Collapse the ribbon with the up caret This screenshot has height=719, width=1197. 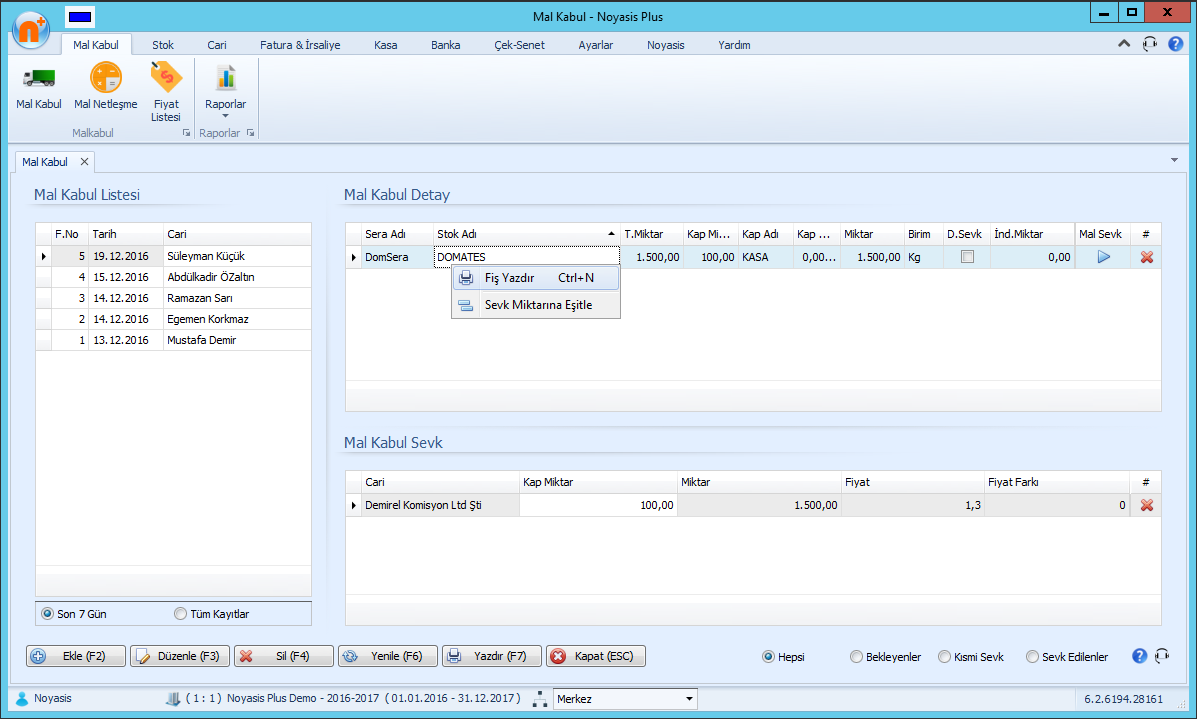1124,44
